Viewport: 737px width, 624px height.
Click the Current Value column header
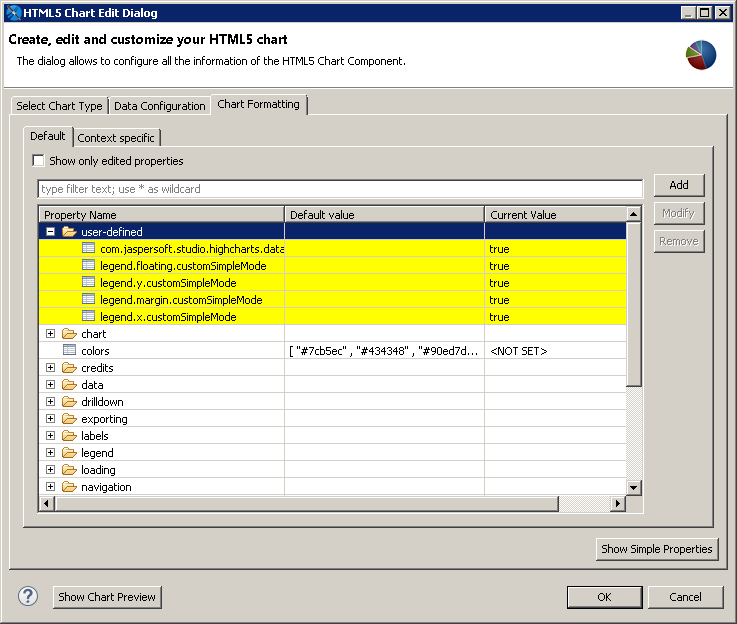(x=556, y=215)
